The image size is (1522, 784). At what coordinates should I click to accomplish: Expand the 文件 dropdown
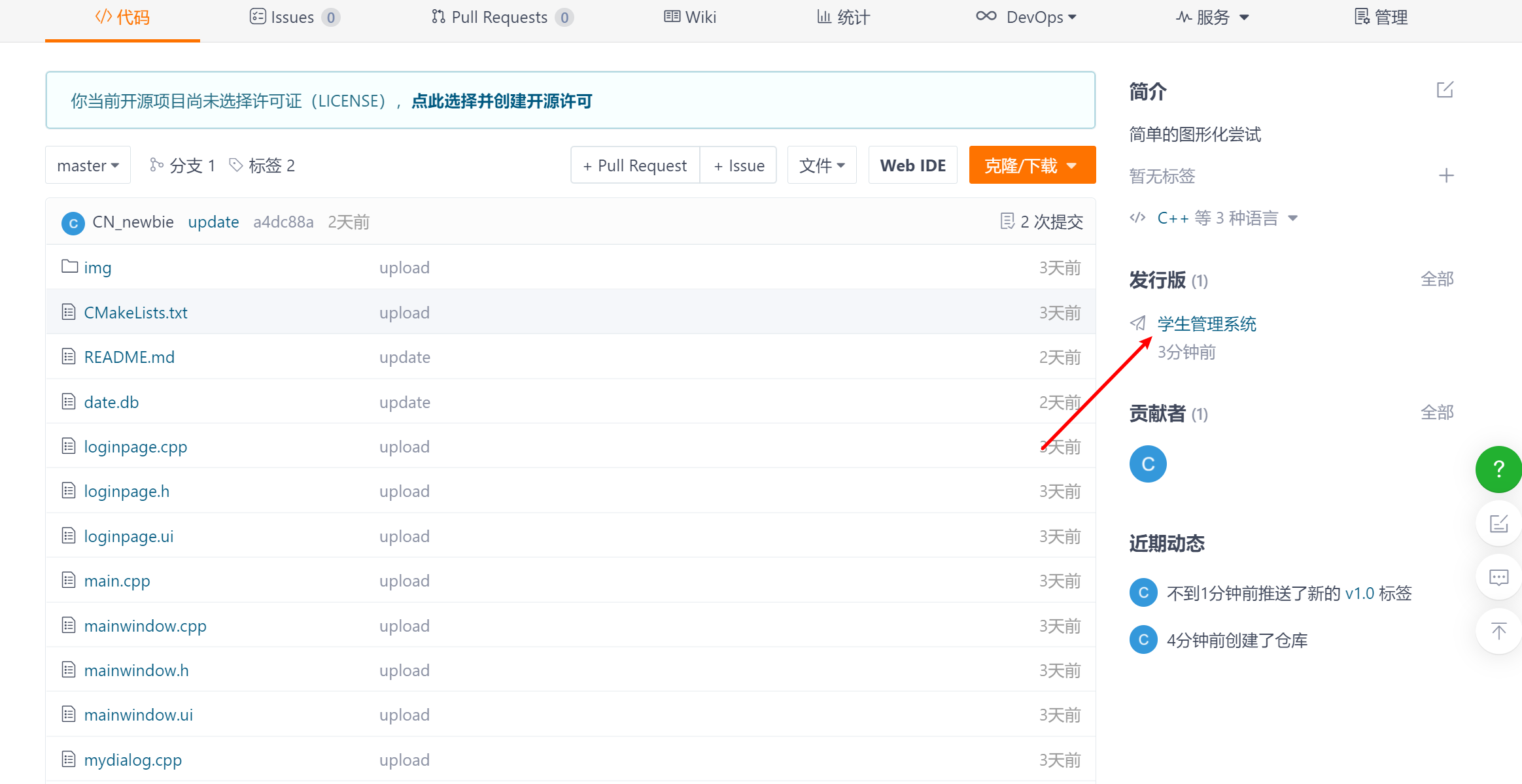click(822, 165)
